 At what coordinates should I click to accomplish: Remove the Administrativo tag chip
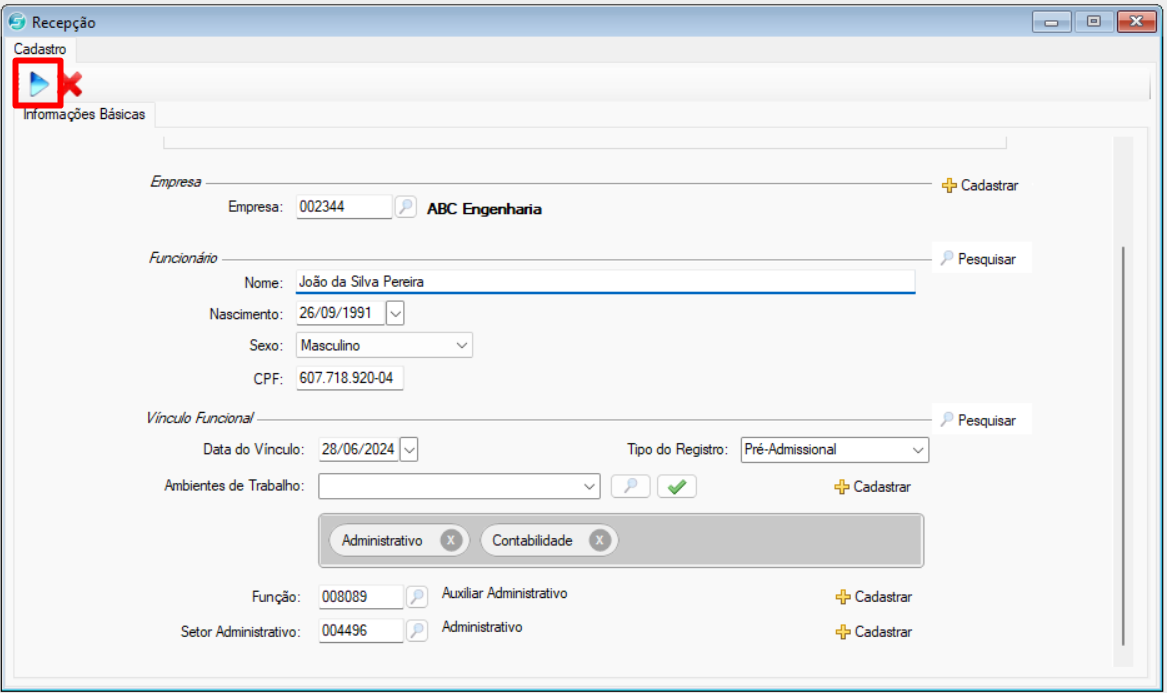point(451,541)
